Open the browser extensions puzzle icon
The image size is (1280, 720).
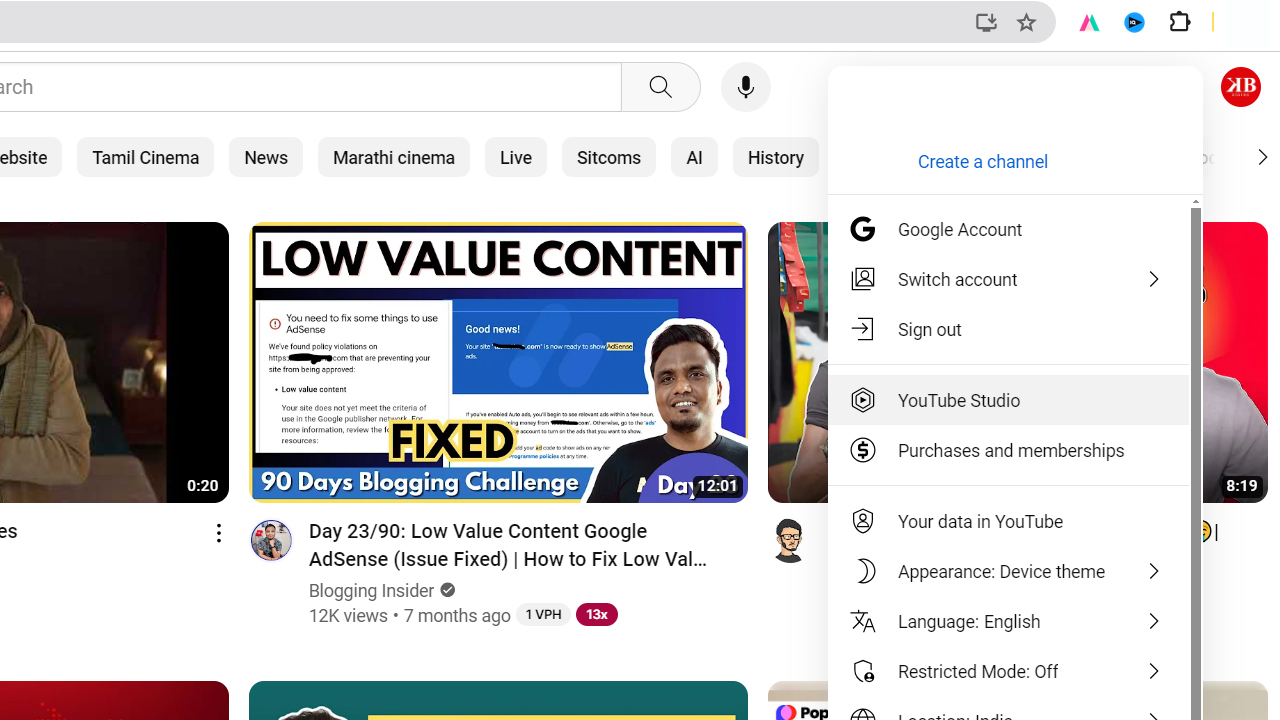click(1180, 22)
